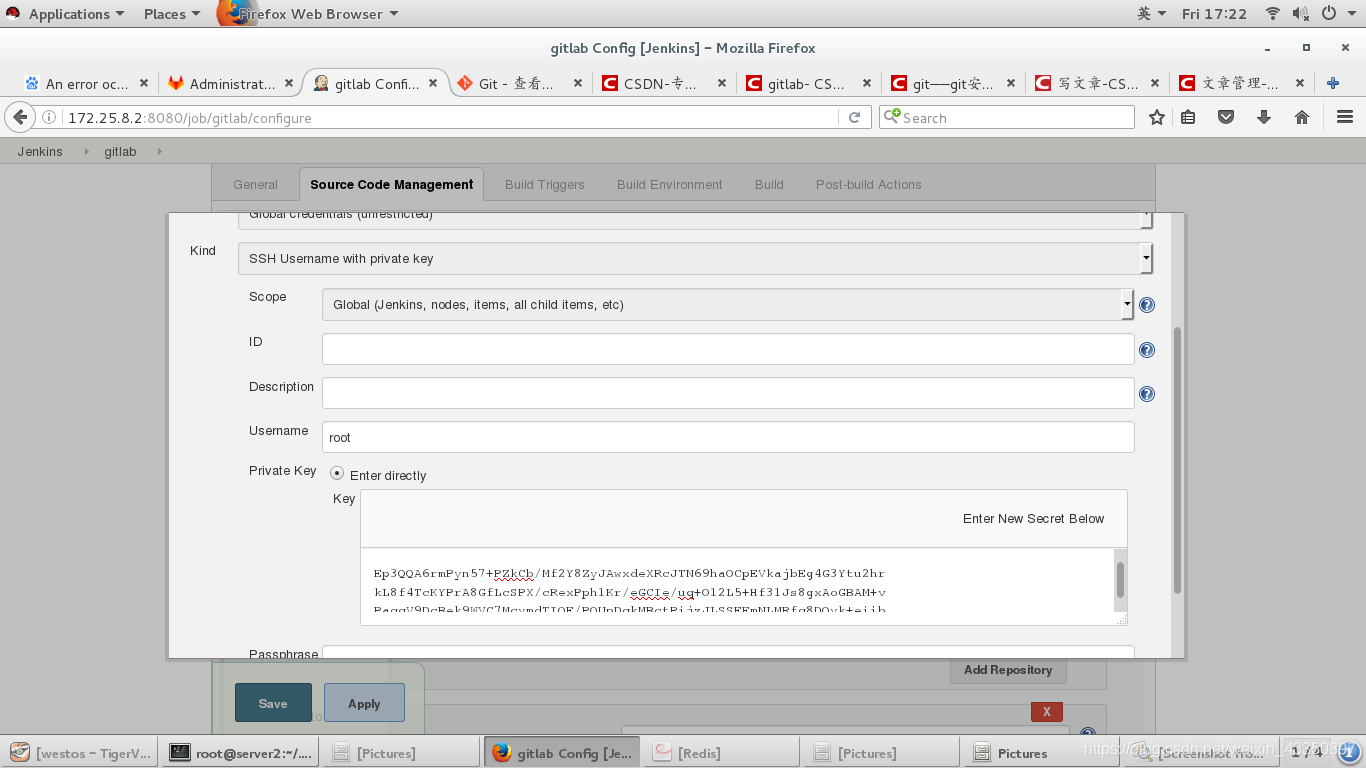The width and height of the screenshot is (1366, 768).
Task: Select Enter directly radio button
Action: click(337, 474)
